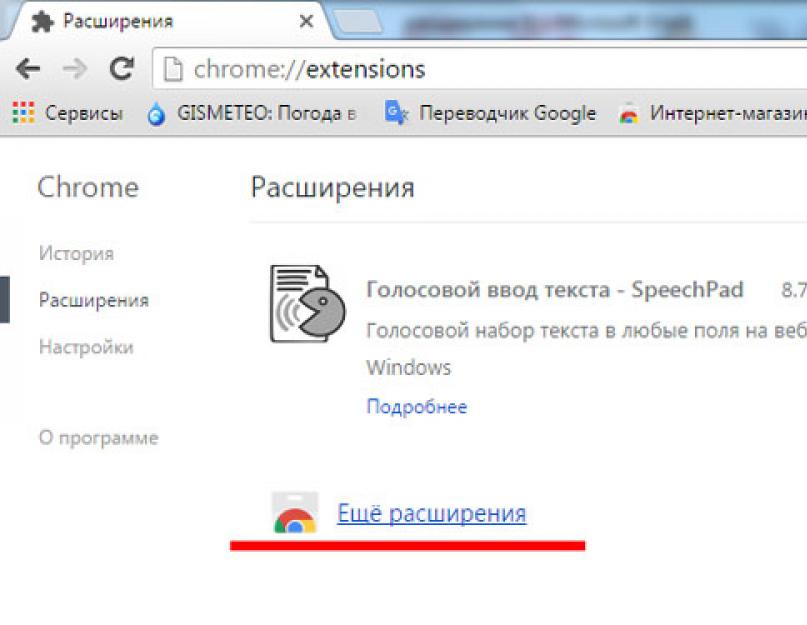Click the Chrome heading in the sidebar

coord(88,187)
